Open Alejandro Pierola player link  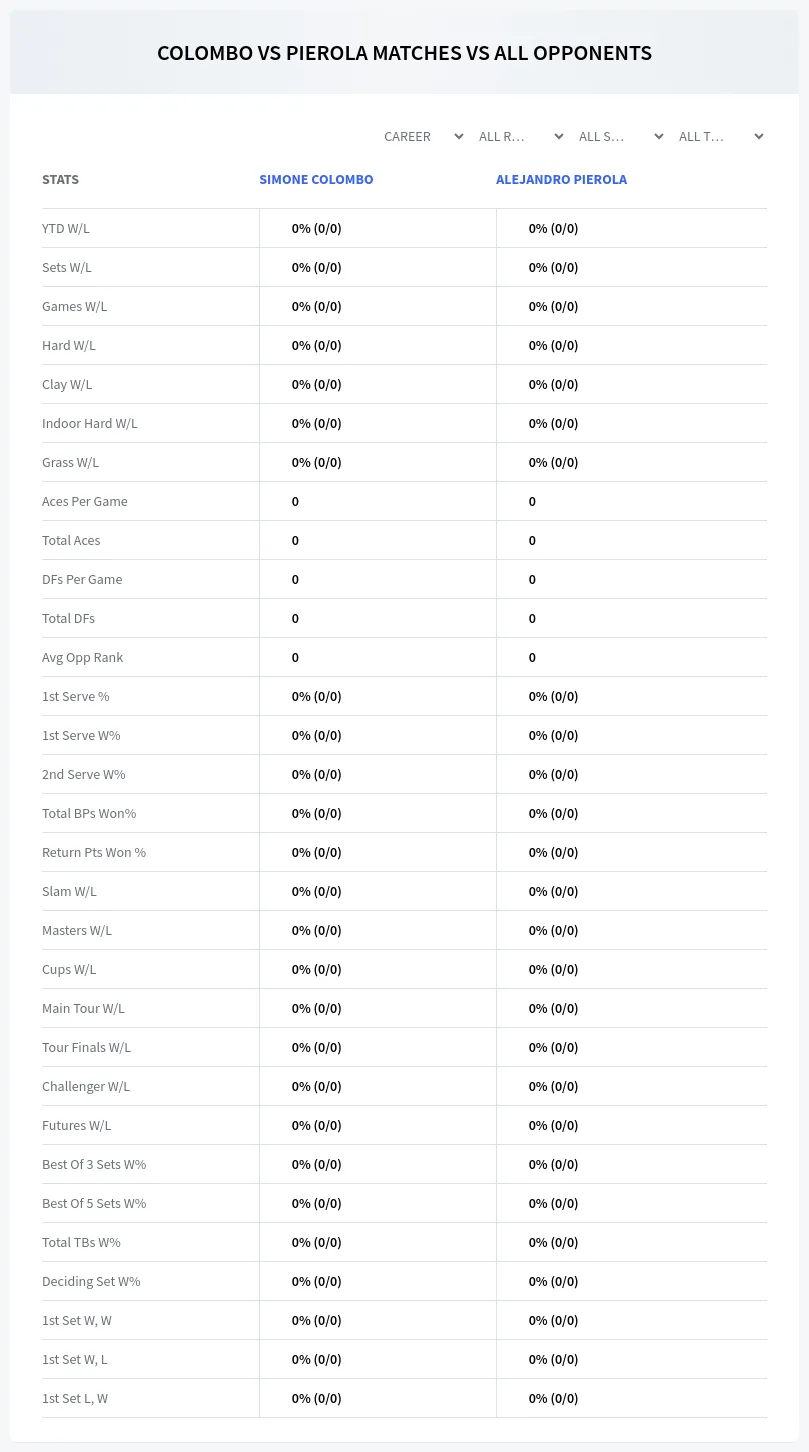561,180
